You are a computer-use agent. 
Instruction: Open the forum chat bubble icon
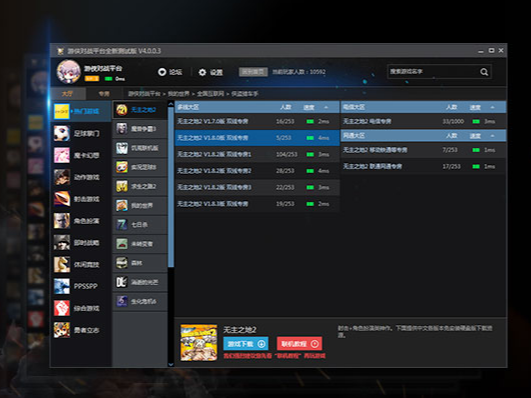(x=162, y=72)
